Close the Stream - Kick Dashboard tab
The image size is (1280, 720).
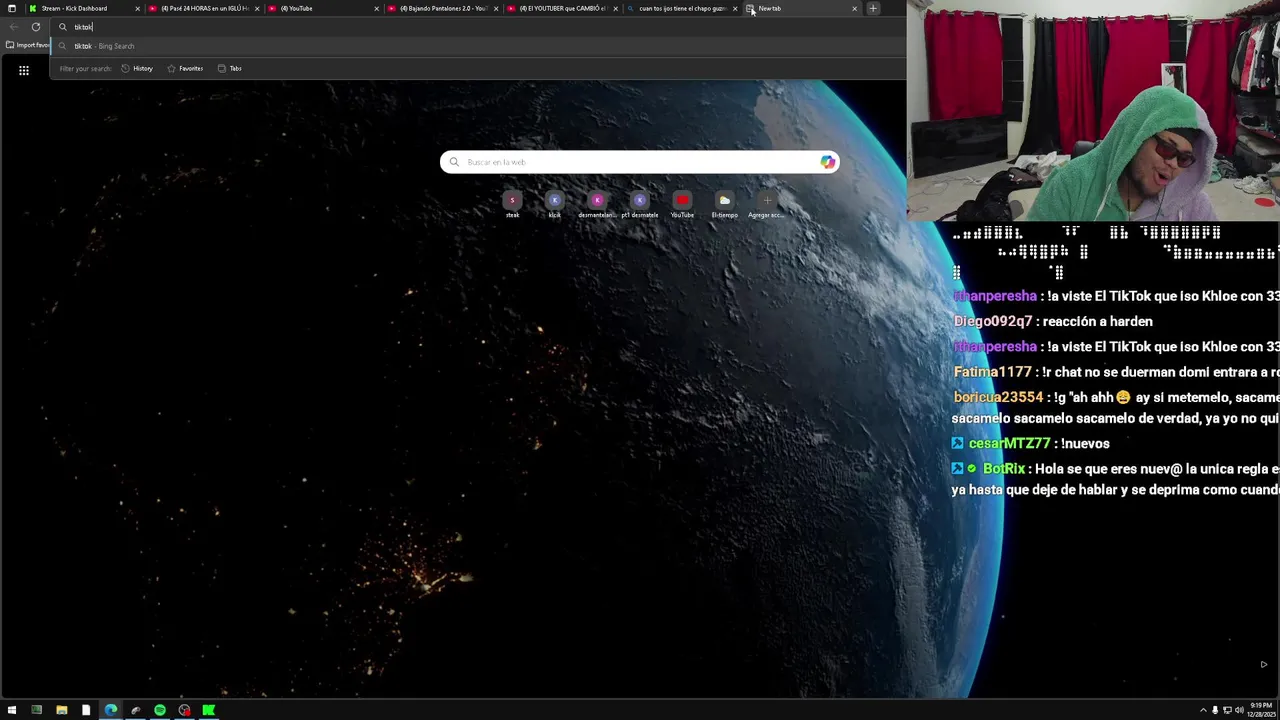tap(137, 8)
